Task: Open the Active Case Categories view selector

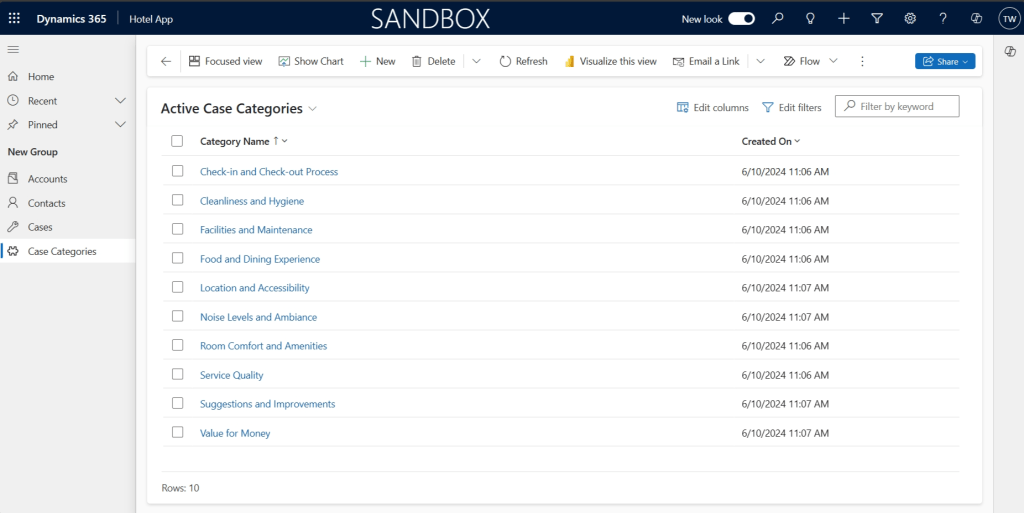Action: click(313, 109)
